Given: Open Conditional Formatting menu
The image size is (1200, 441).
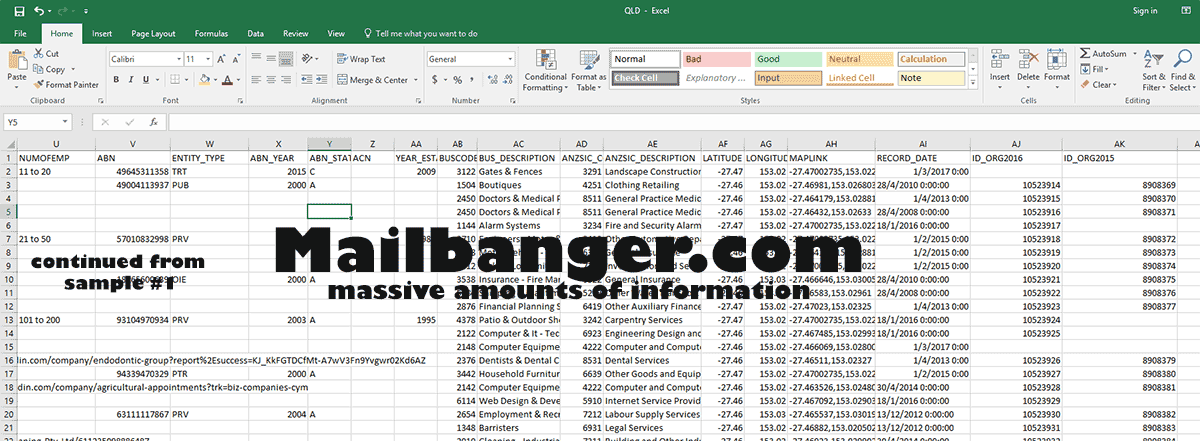Looking at the screenshot, I should point(546,70).
